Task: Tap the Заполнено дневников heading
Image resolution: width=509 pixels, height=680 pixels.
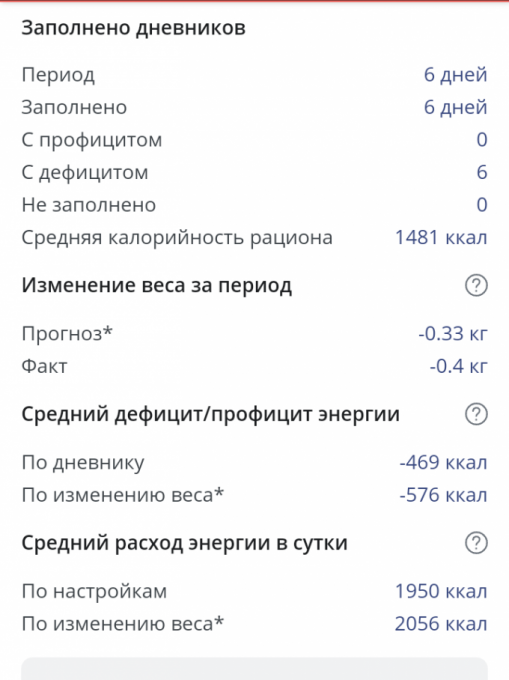Action: 134,28
